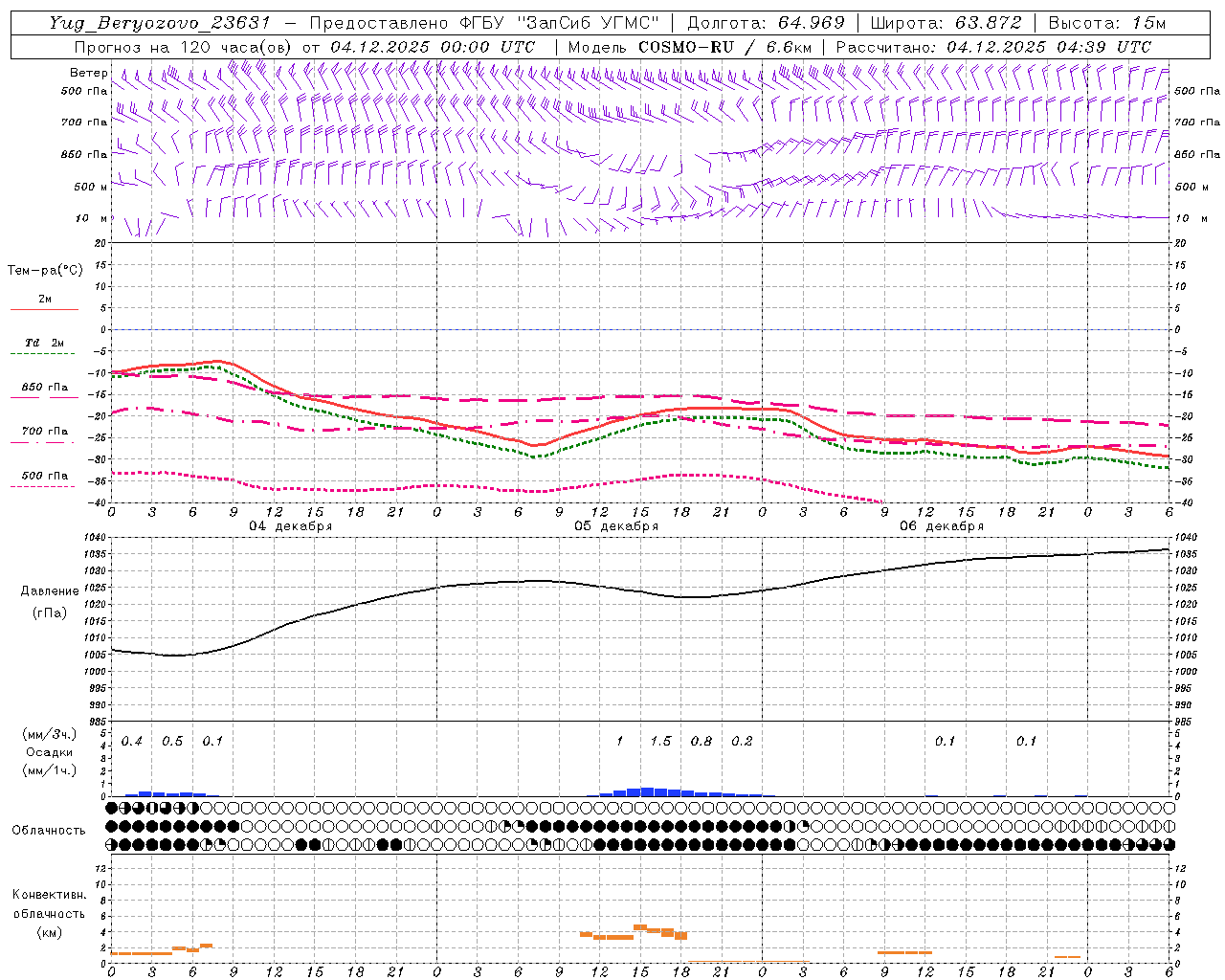Click the "Широта: 63.872" header value
Screen dimensions: 1225x980
click(x=946, y=23)
